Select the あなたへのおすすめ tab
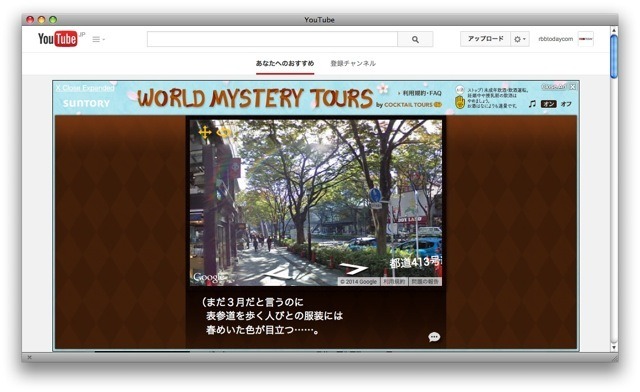Screen dimensions: 640x392 coord(285,63)
